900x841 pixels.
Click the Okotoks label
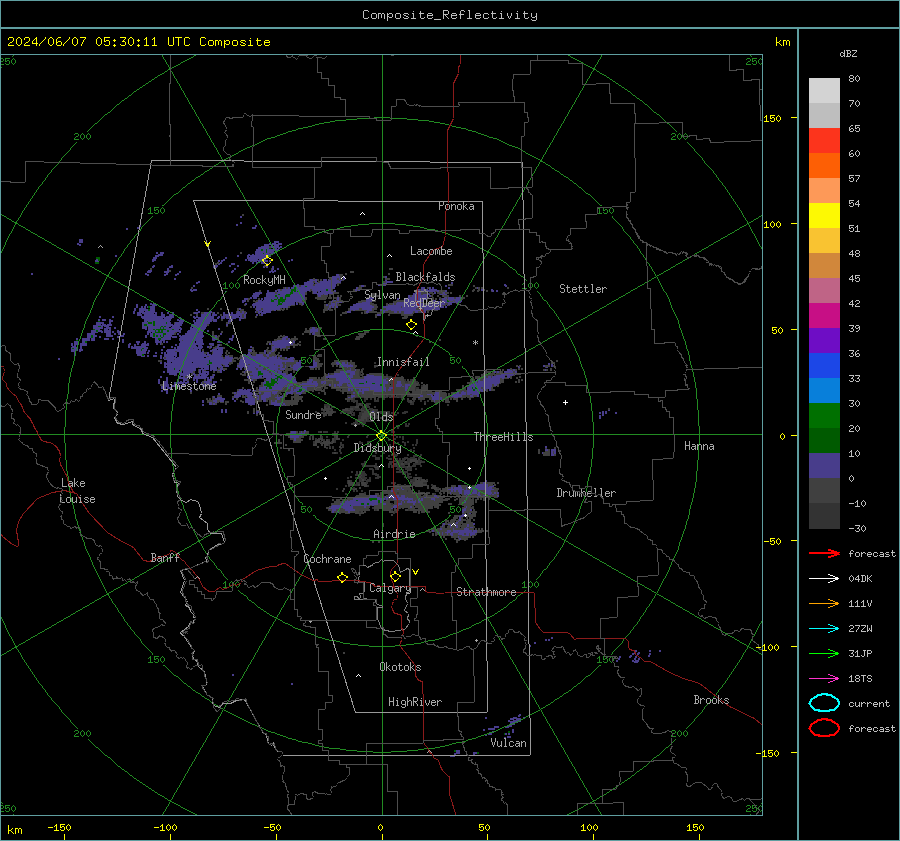pos(400,667)
